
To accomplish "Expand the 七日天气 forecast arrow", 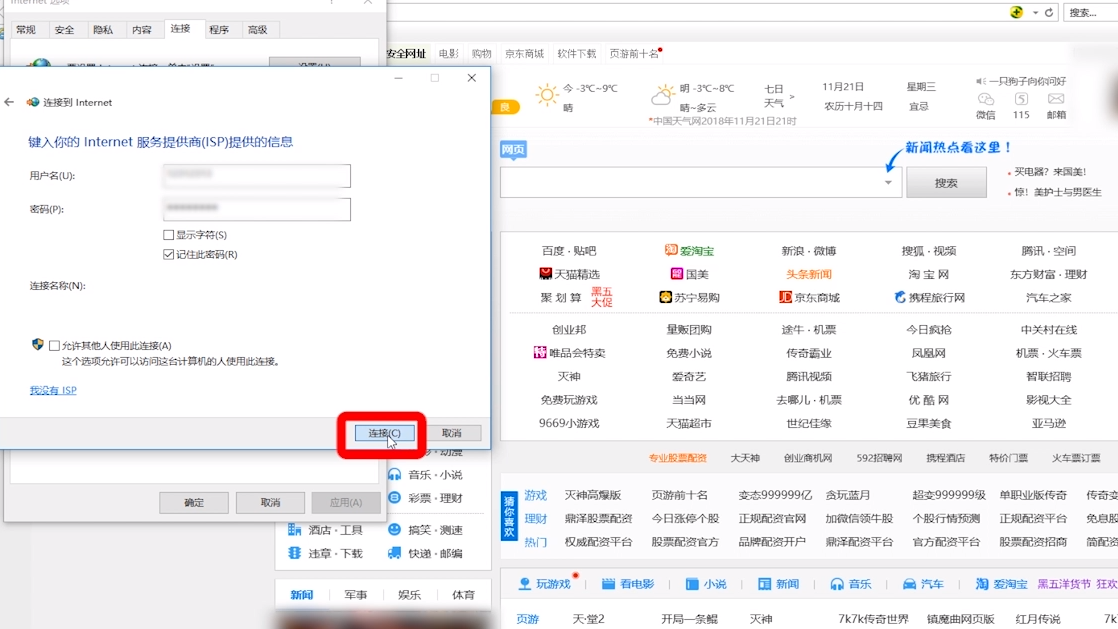I will click(x=791, y=96).
